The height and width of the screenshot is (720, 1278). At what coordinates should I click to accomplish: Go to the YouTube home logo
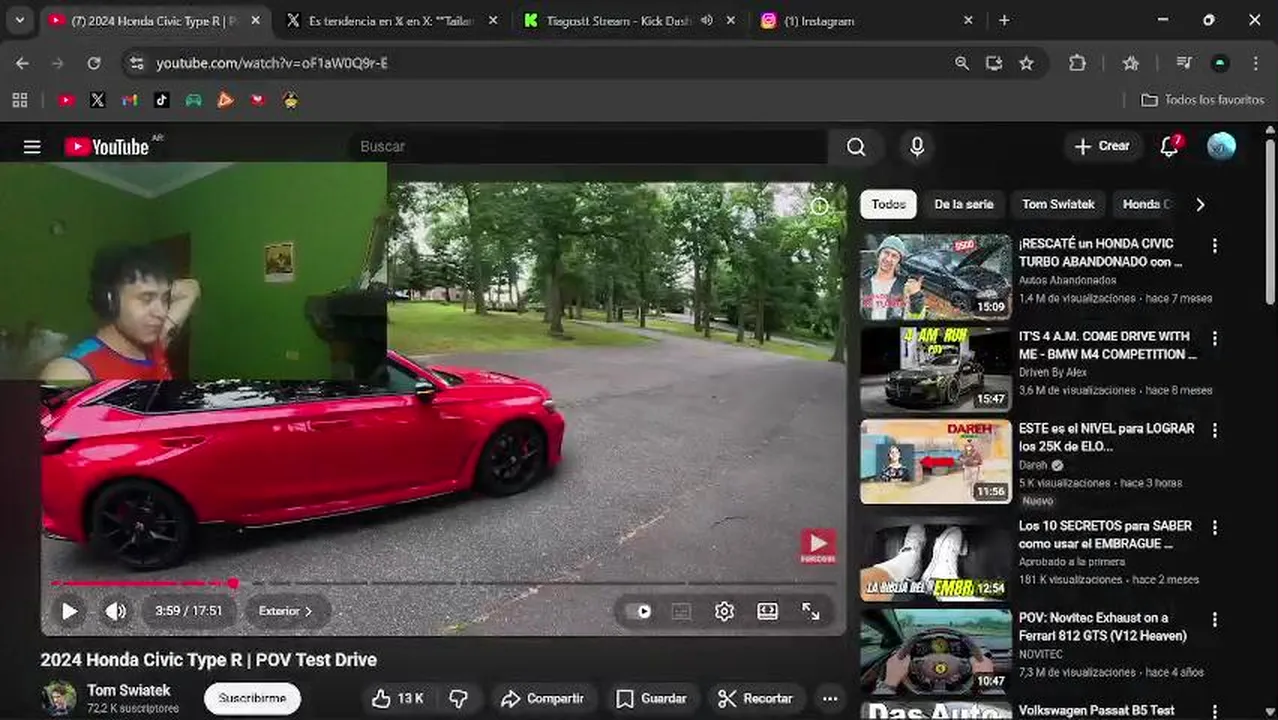click(x=107, y=147)
